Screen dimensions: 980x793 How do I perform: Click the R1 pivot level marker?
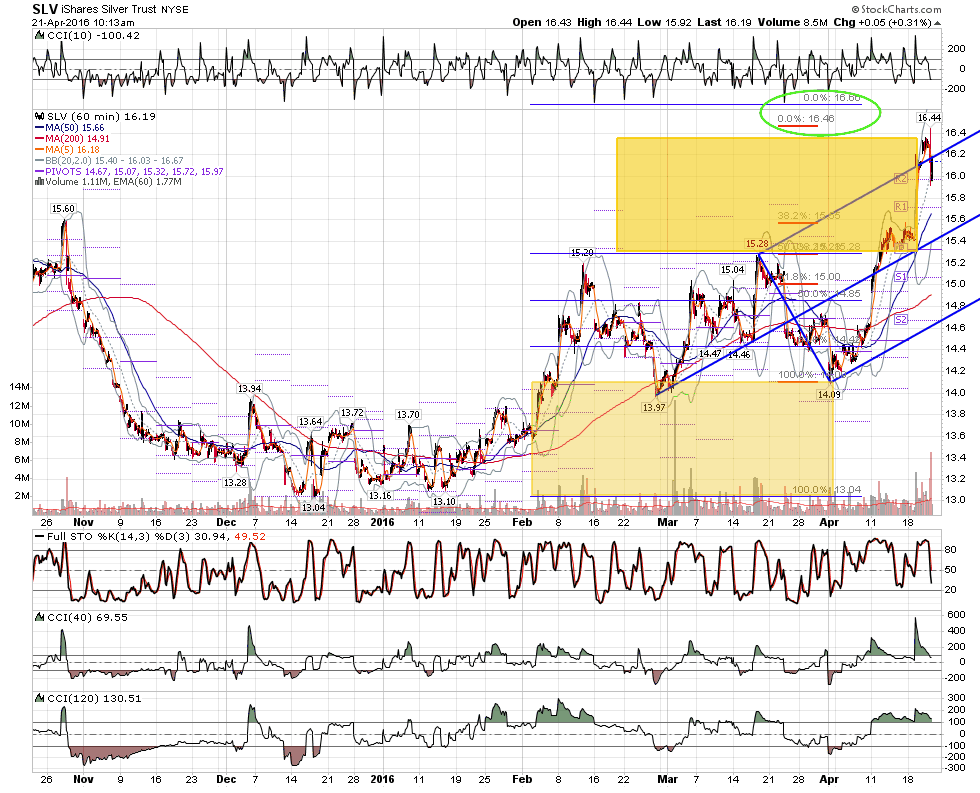tap(901, 206)
